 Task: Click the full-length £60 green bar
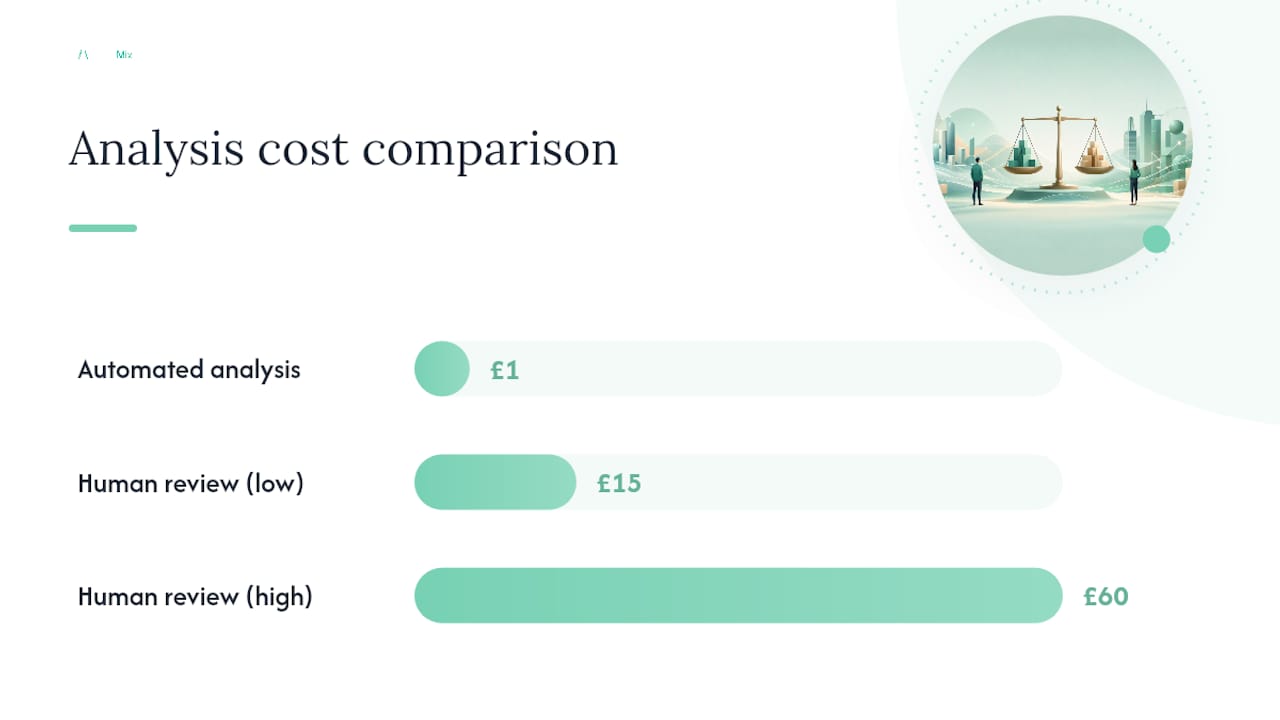(x=738, y=595)
